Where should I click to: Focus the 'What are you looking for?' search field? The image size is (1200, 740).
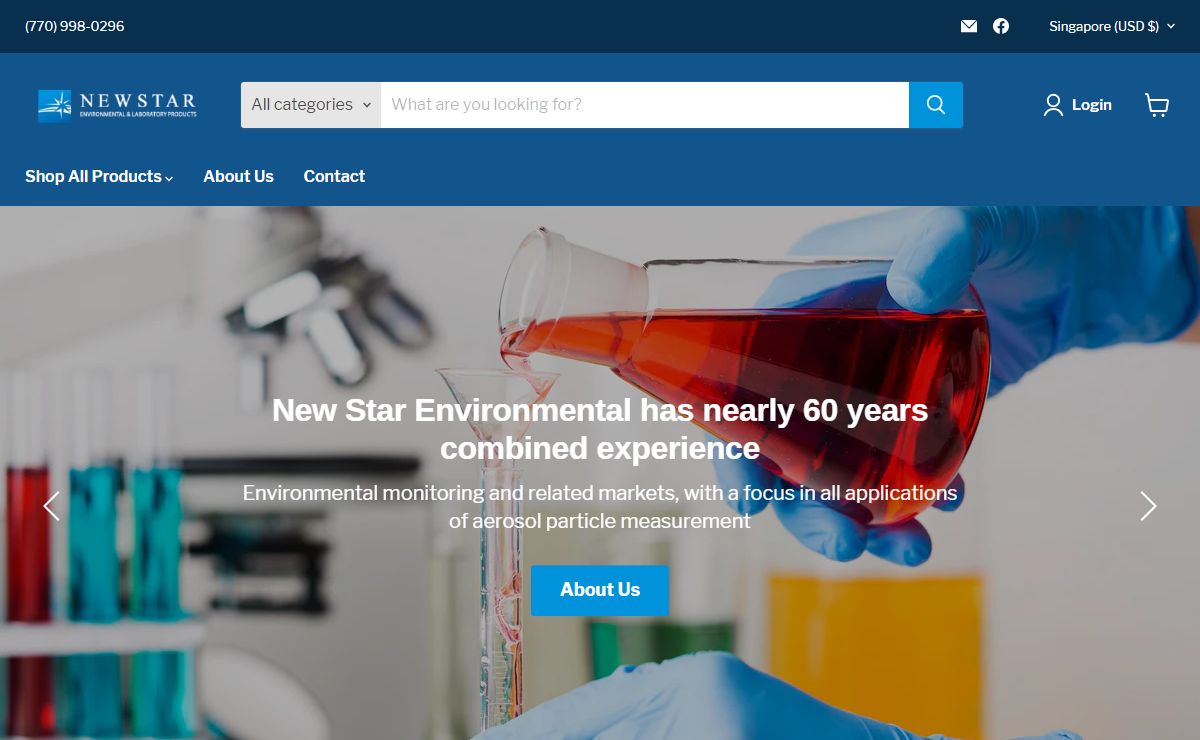645,105
